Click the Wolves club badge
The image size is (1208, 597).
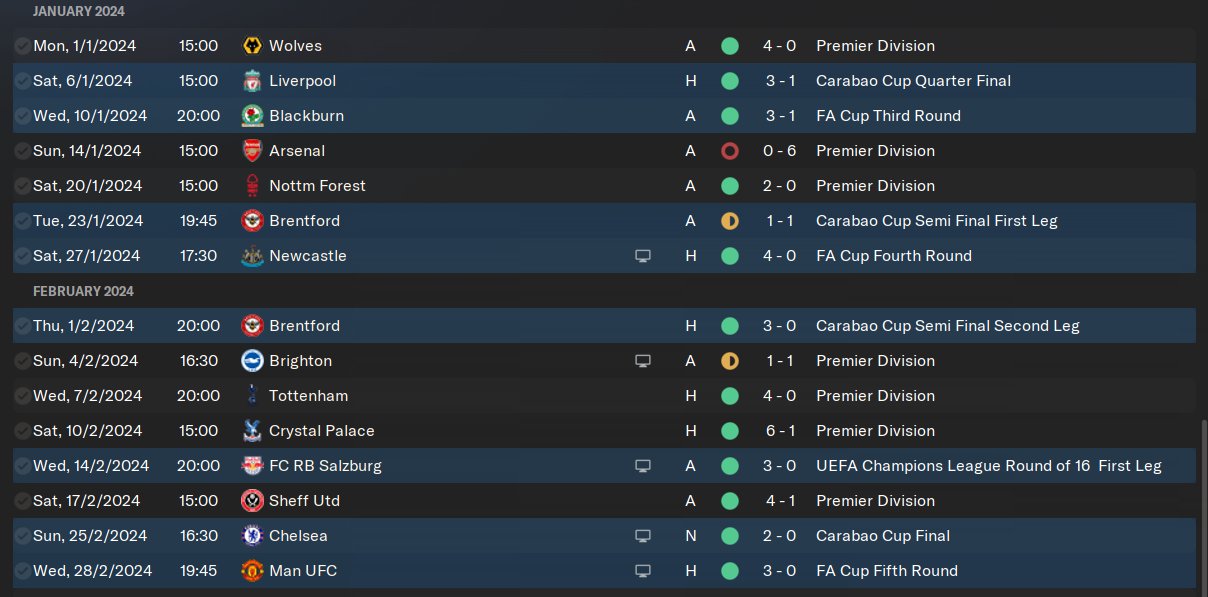pyautogui.click(x=252, y=46)
